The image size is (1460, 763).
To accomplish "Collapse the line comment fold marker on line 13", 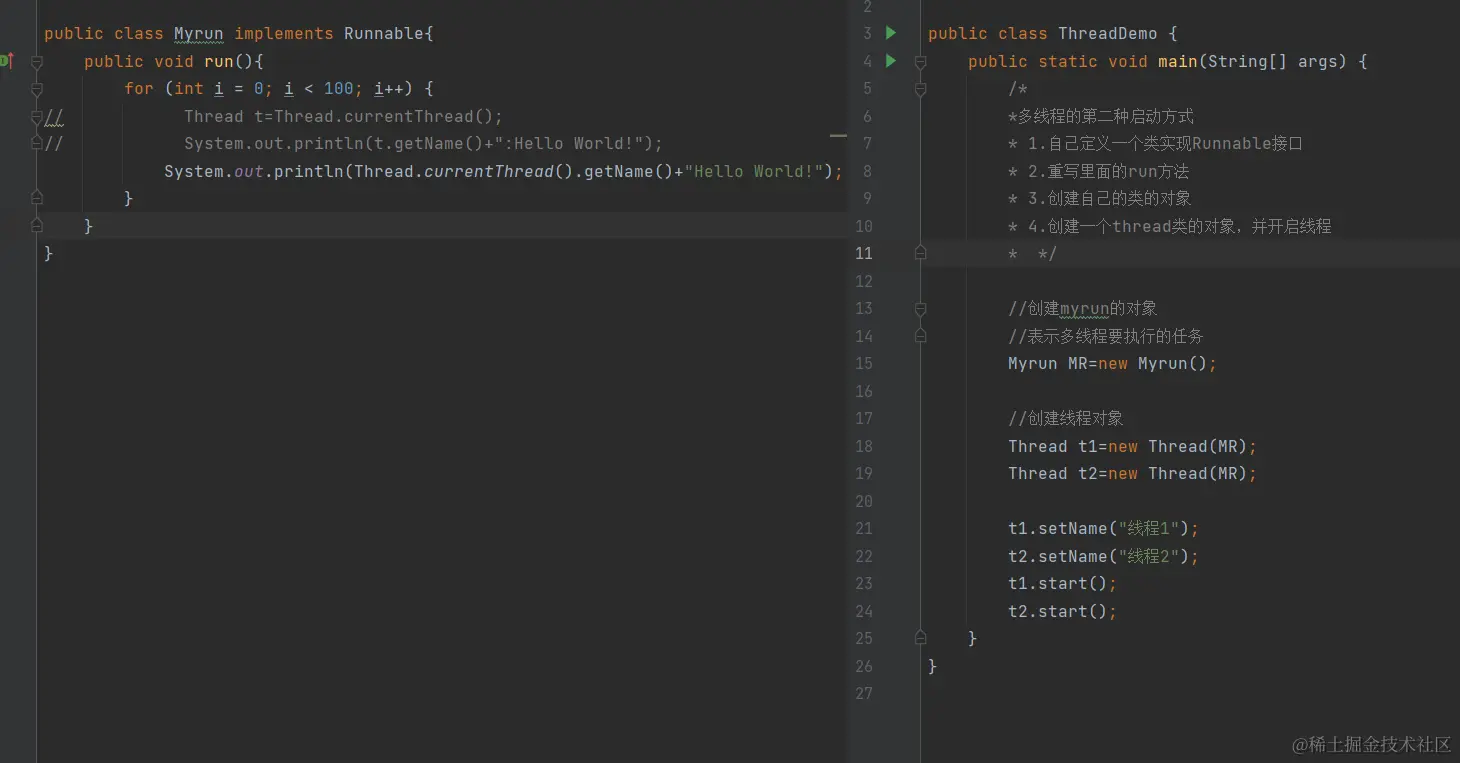I will tap(920, 309).
